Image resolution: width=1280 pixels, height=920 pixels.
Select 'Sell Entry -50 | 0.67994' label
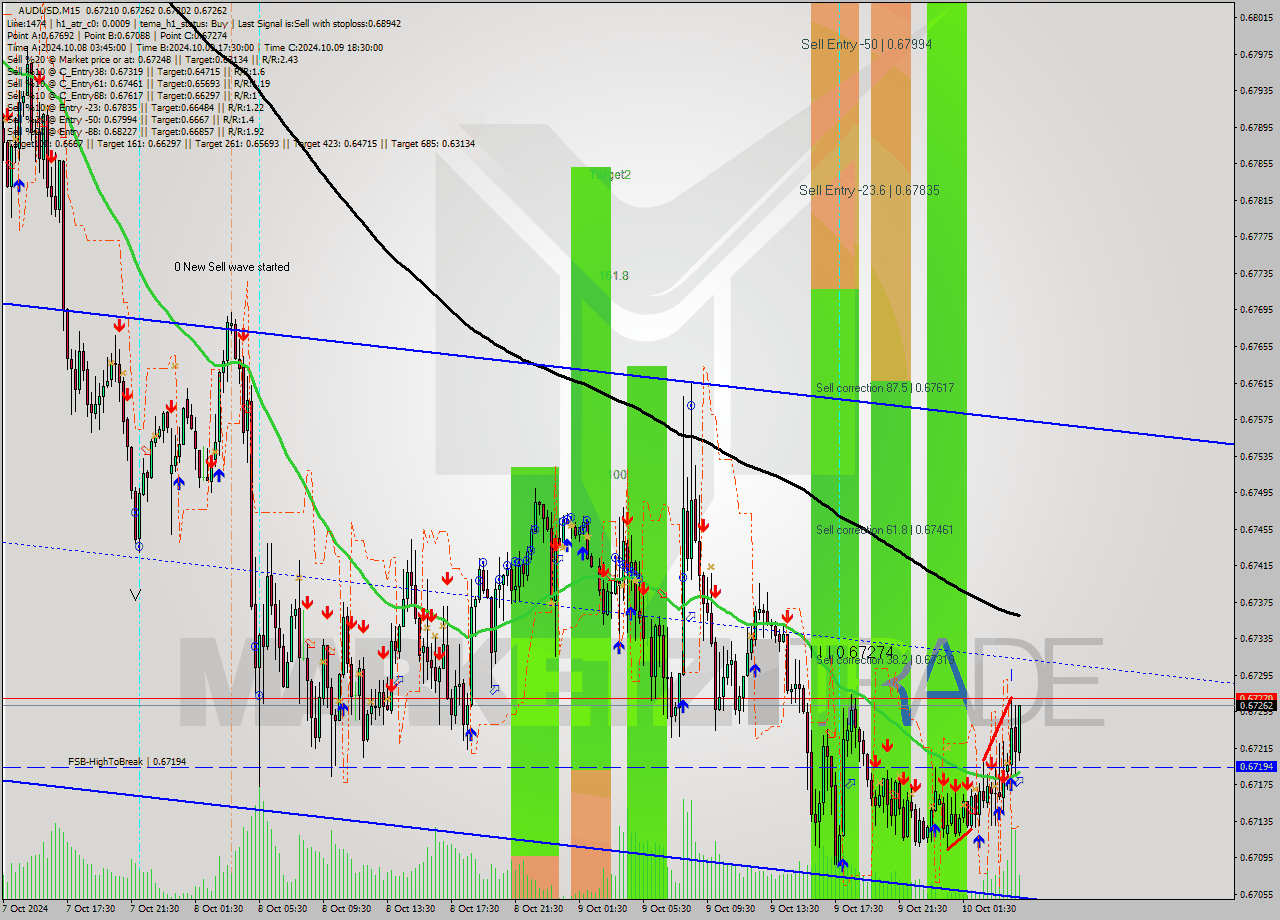pos(866,44)
